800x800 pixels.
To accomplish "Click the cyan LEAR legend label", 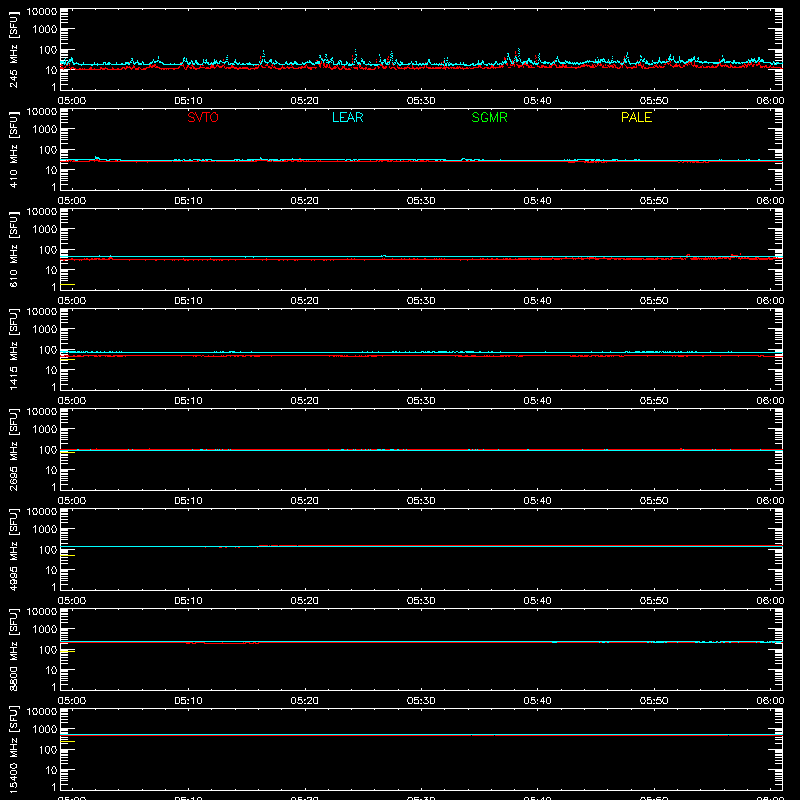I will click(347, 117).
